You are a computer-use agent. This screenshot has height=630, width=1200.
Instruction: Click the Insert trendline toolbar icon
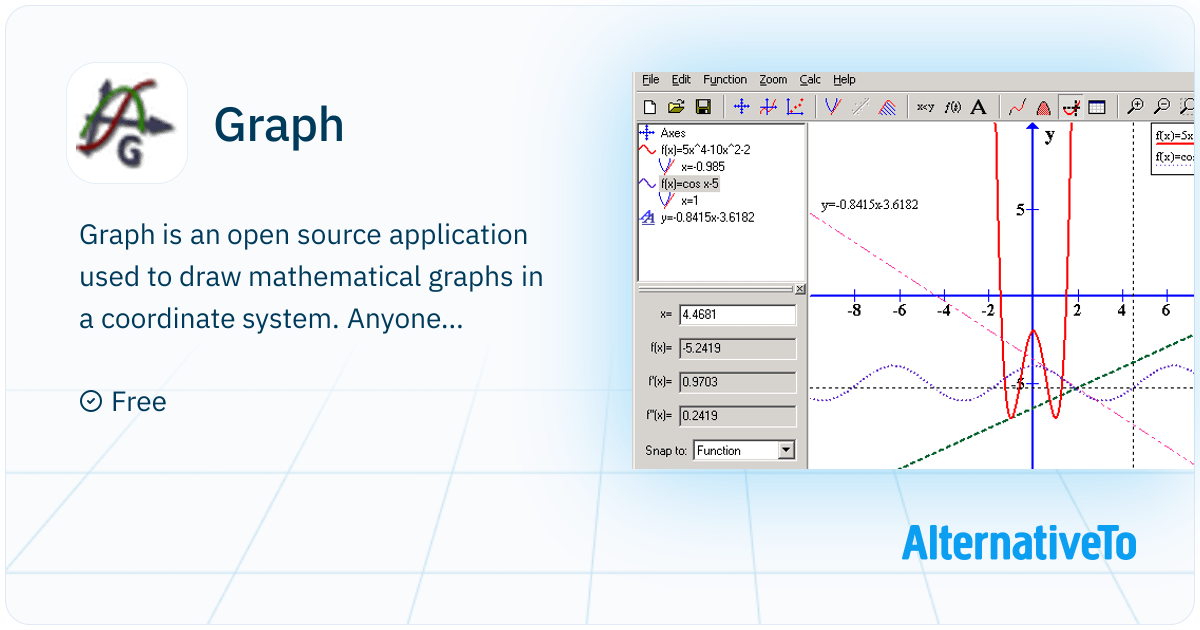[859, 107]
